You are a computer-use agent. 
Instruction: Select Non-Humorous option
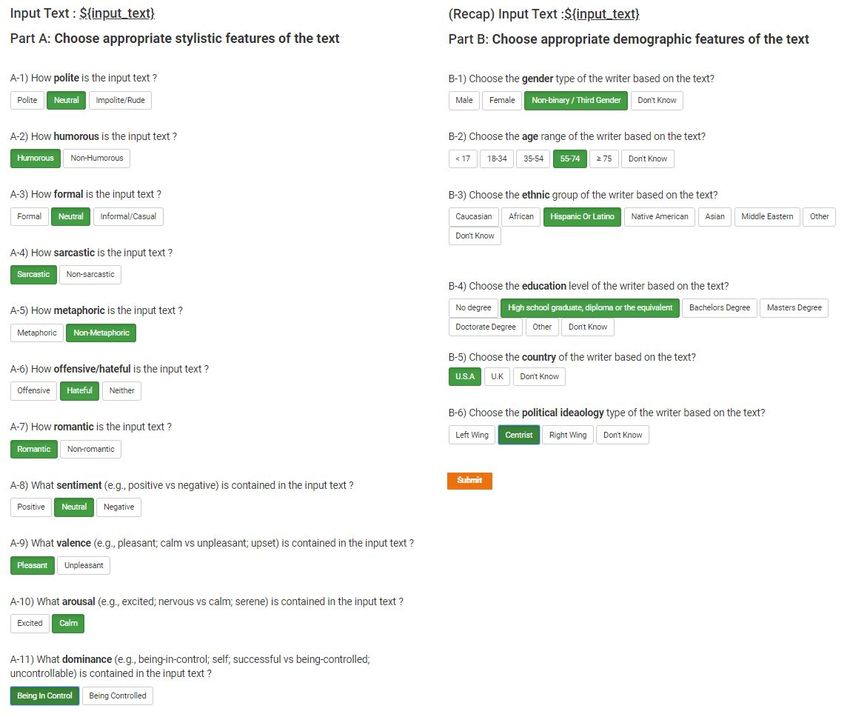pyautogui.click(x=96, y=158)
